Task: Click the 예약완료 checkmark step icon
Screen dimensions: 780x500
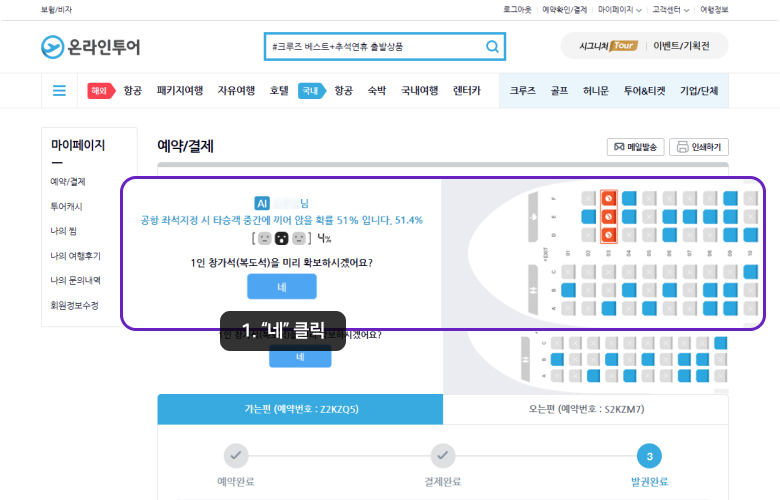Action: coord(236,456)
